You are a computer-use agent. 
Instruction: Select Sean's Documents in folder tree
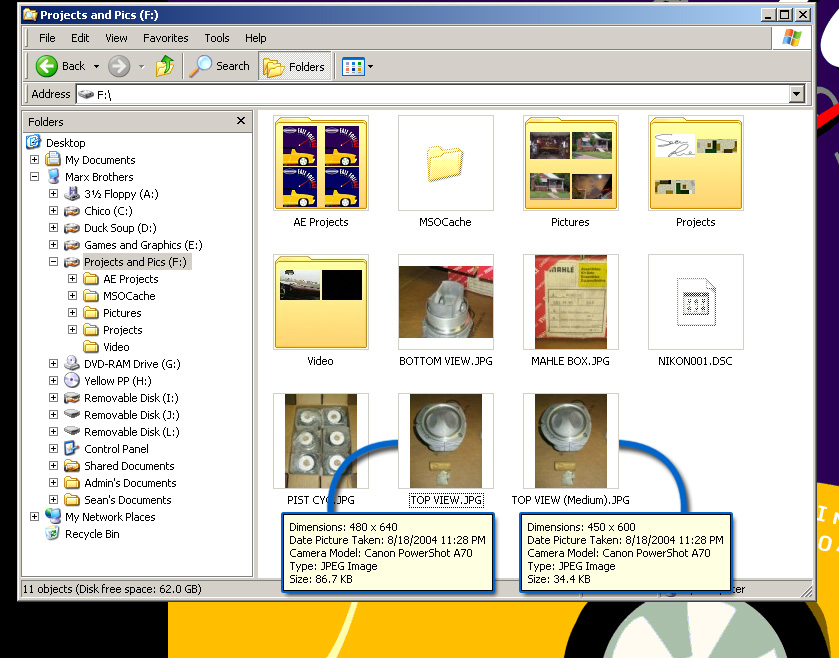(128, 500)
